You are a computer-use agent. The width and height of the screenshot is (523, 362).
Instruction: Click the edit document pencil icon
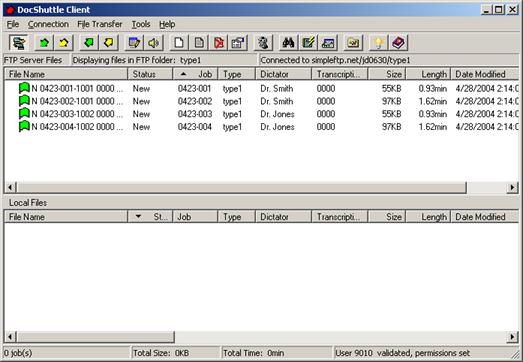click(x=134, y=43)
